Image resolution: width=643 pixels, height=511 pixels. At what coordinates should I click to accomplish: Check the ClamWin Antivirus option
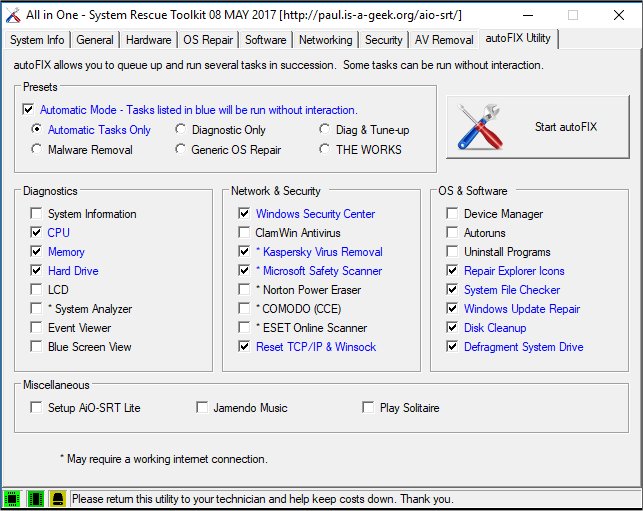[245, 233]
